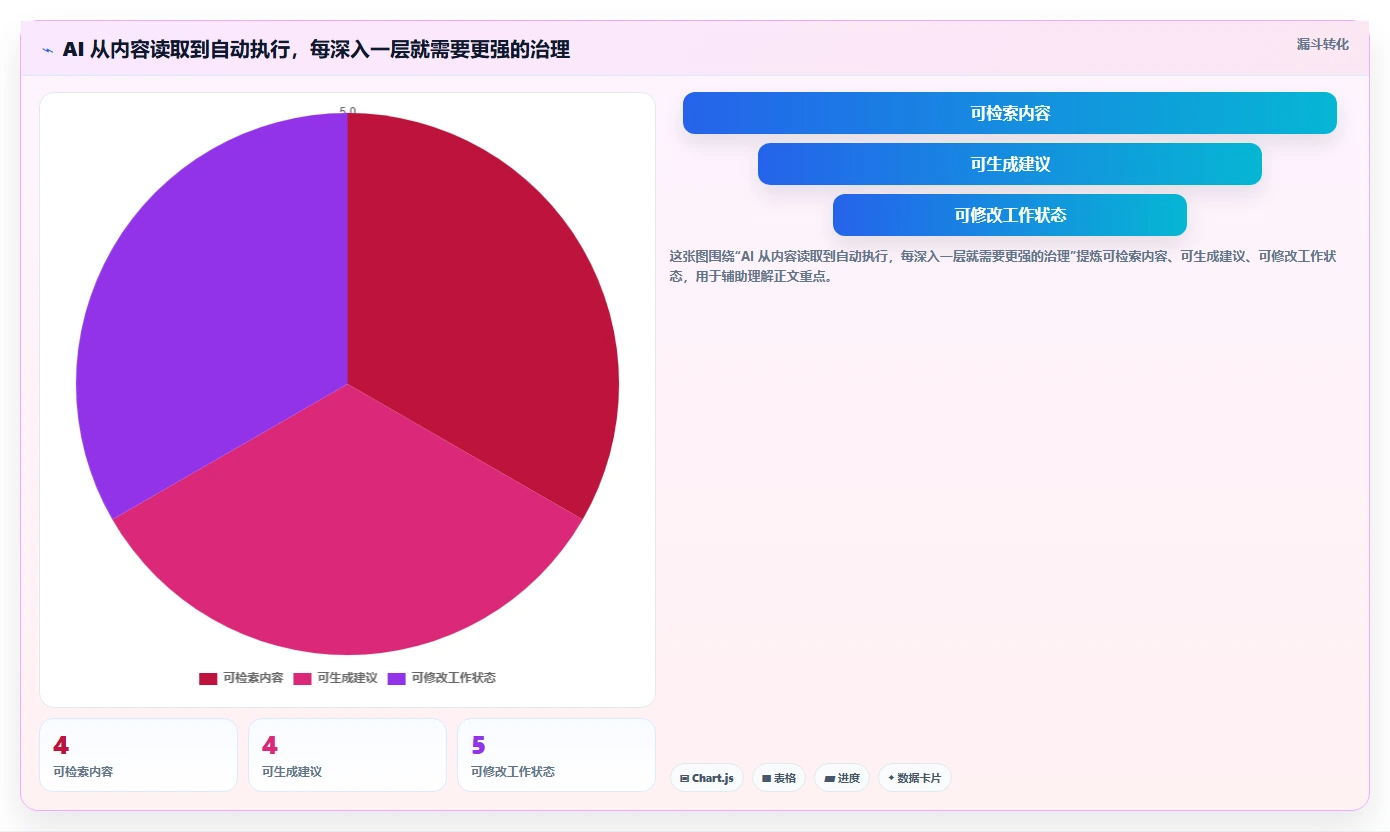The width and height of the screenshot is (1390, 832).
Task: Select the 可生成建议 funnel bar
Action: pyautogui.click(x=1010, y=164)
